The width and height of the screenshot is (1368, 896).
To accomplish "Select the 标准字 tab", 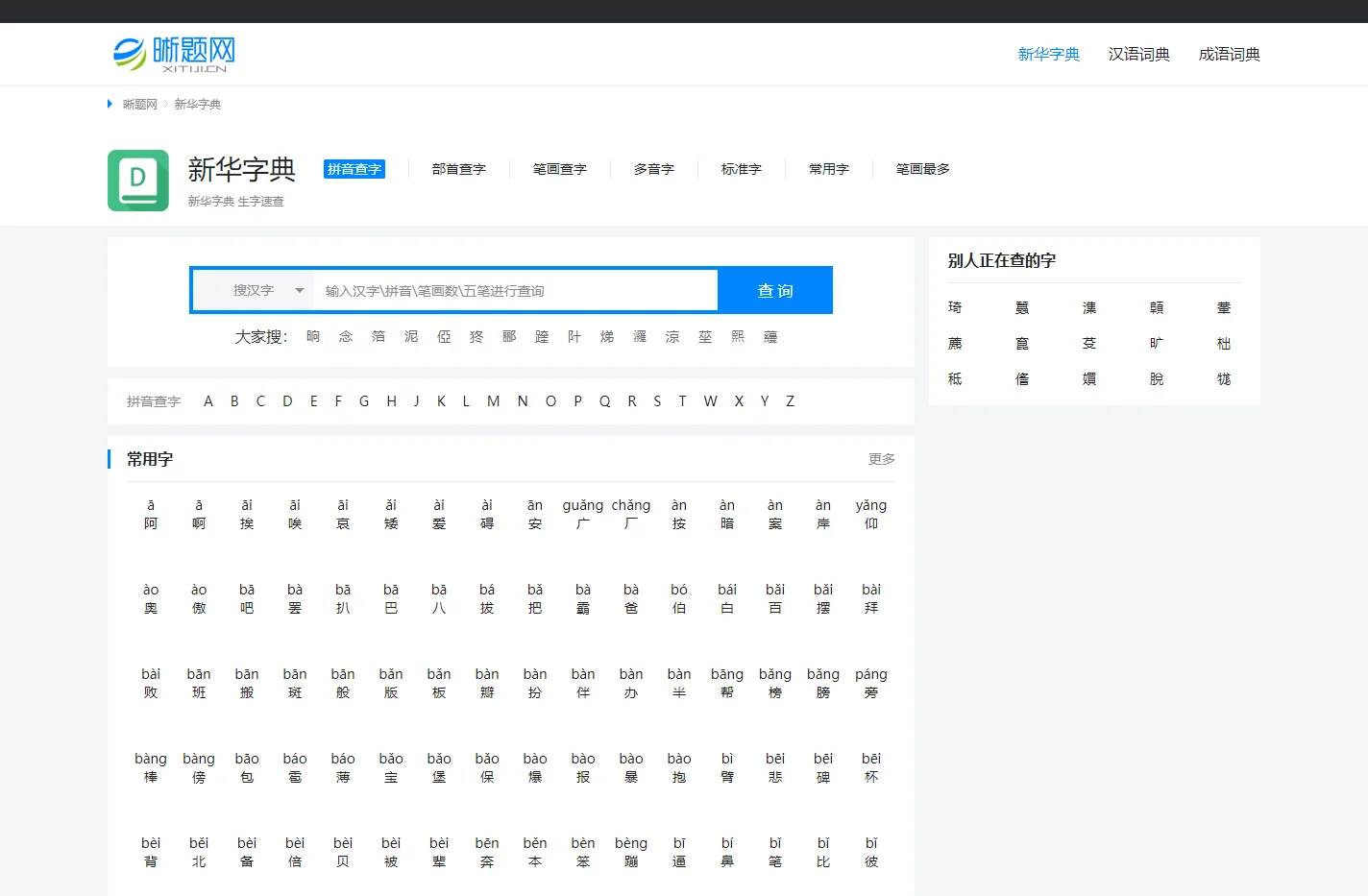I will 742,169.
